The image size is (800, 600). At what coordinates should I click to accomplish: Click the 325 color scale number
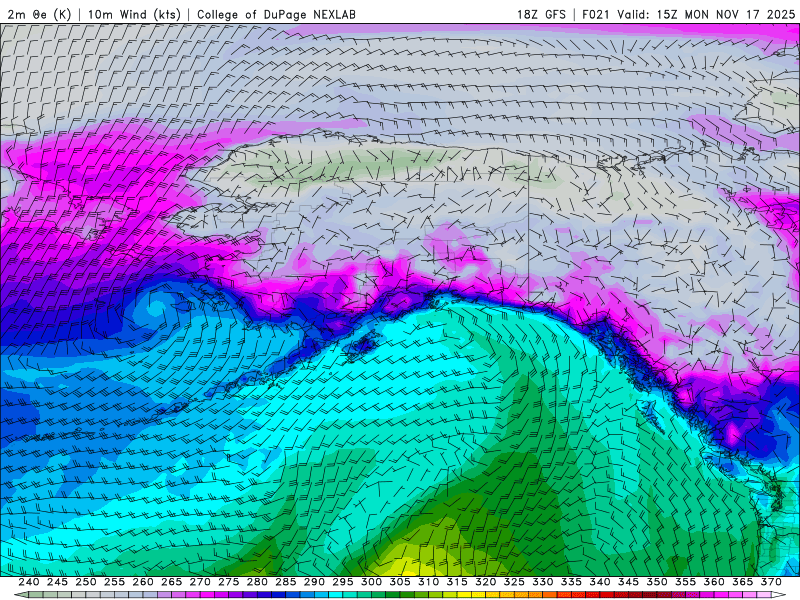(514, 582)
